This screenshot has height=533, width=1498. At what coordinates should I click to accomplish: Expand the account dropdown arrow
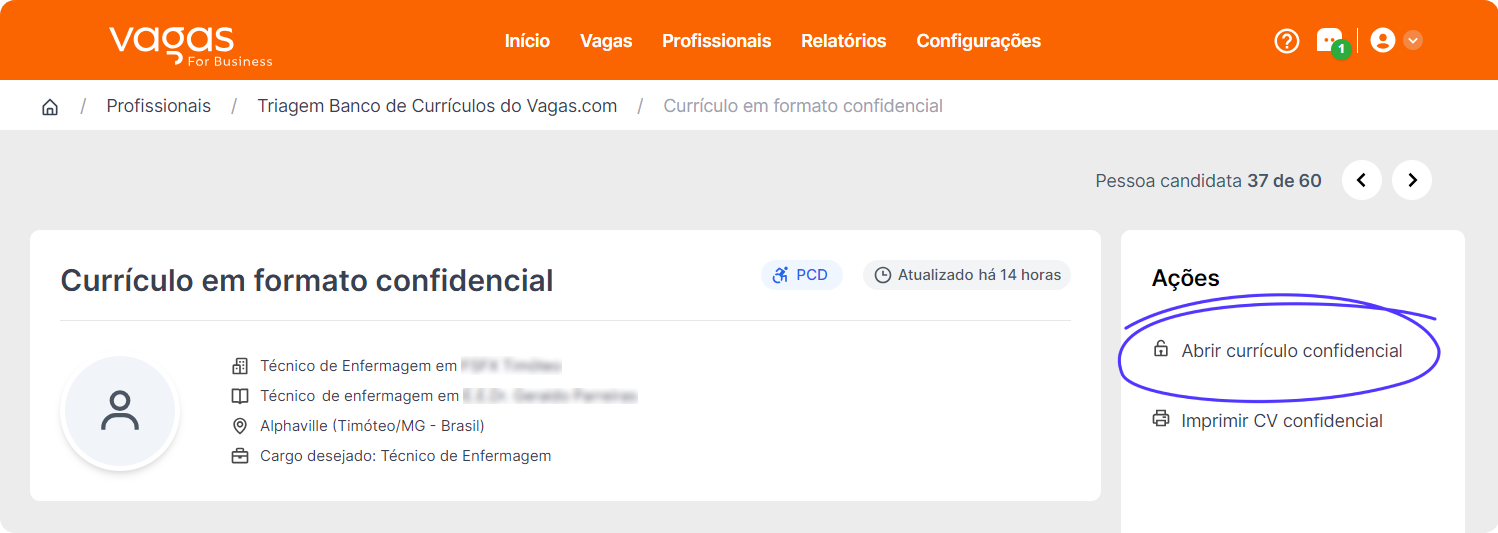[1413, 41]
